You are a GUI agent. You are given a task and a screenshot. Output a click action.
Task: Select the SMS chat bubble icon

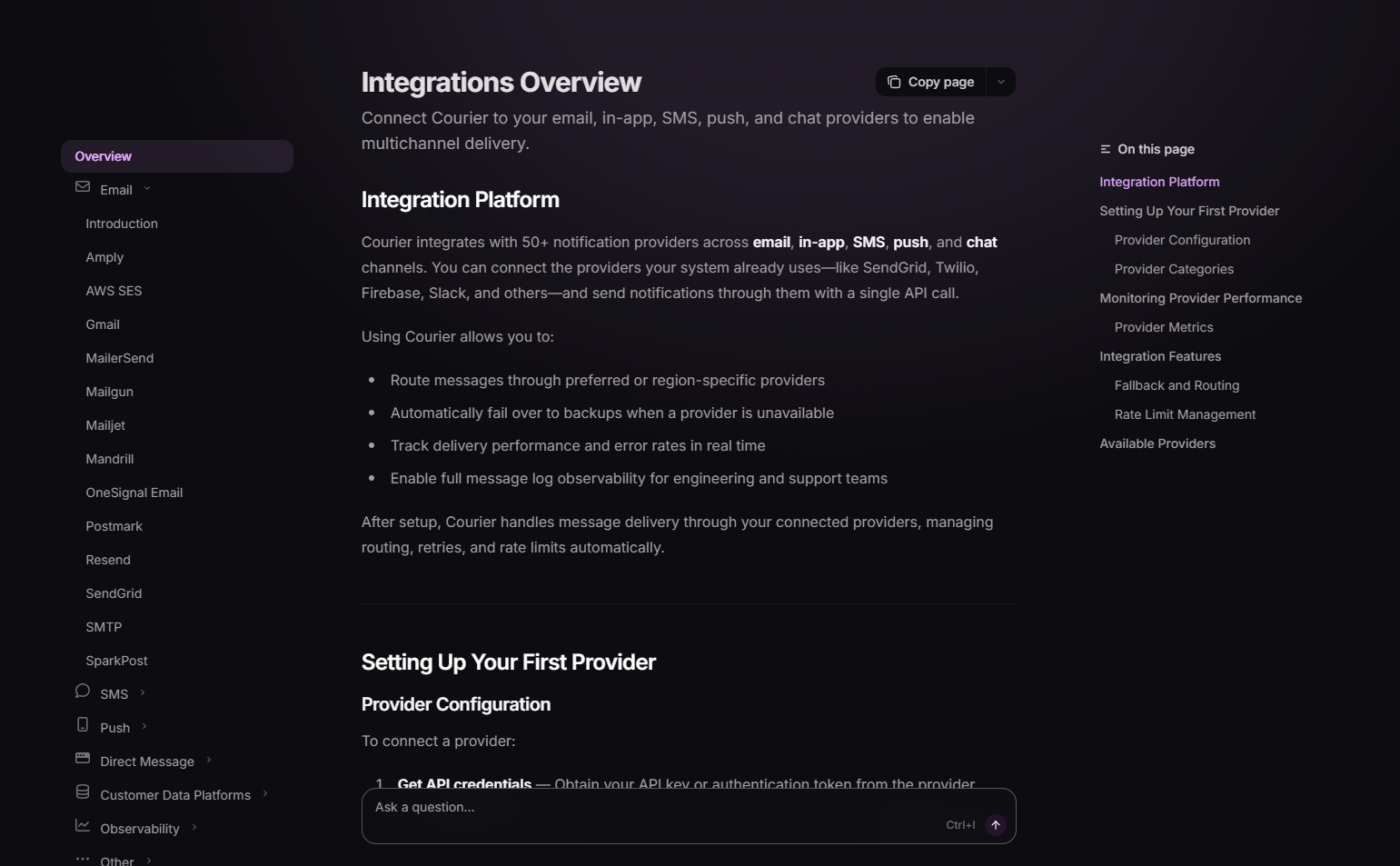[83, 691]
